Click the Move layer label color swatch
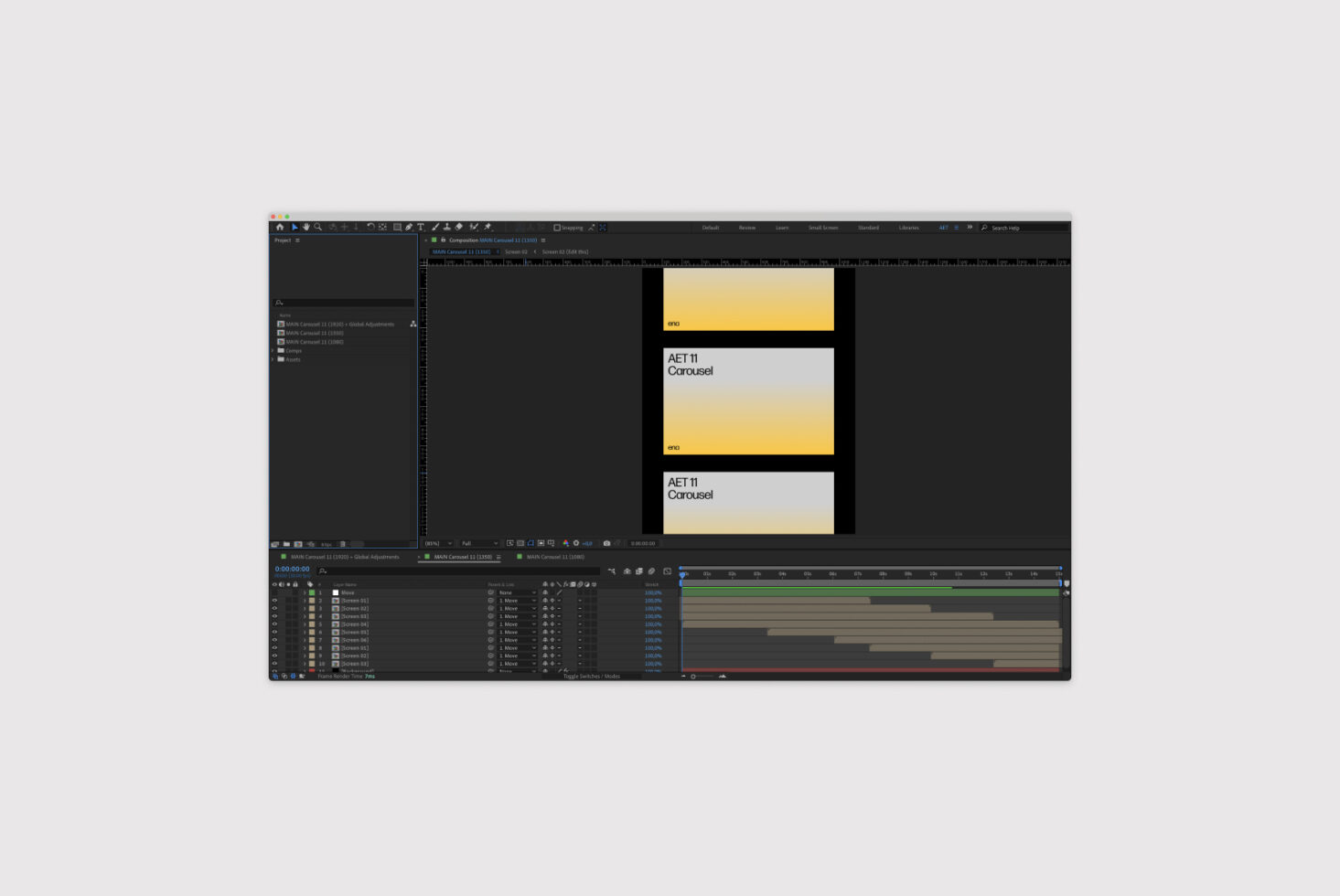The width and height of the screenshot is (1340, 896). pos(312,592)
